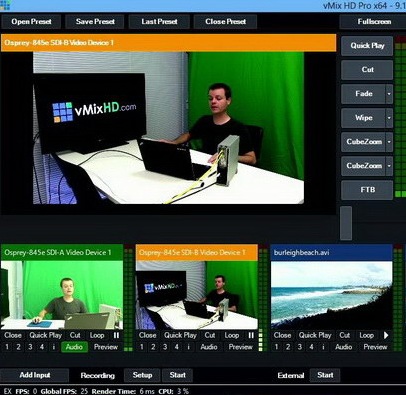Send burleighbeach.avi input to Preview
406x395 pixels.
375,347
